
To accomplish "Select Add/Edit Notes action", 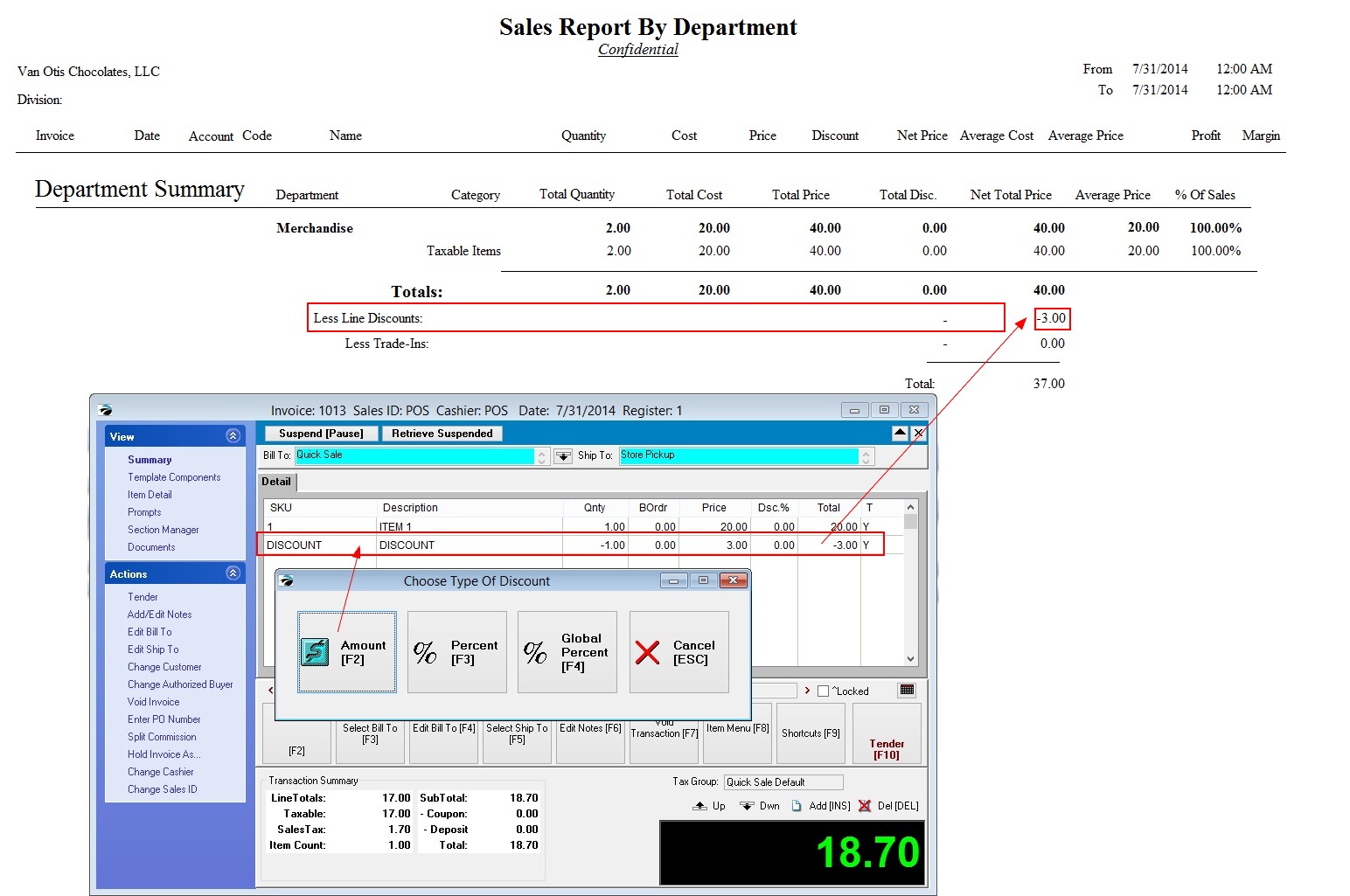I will point(159,615).
